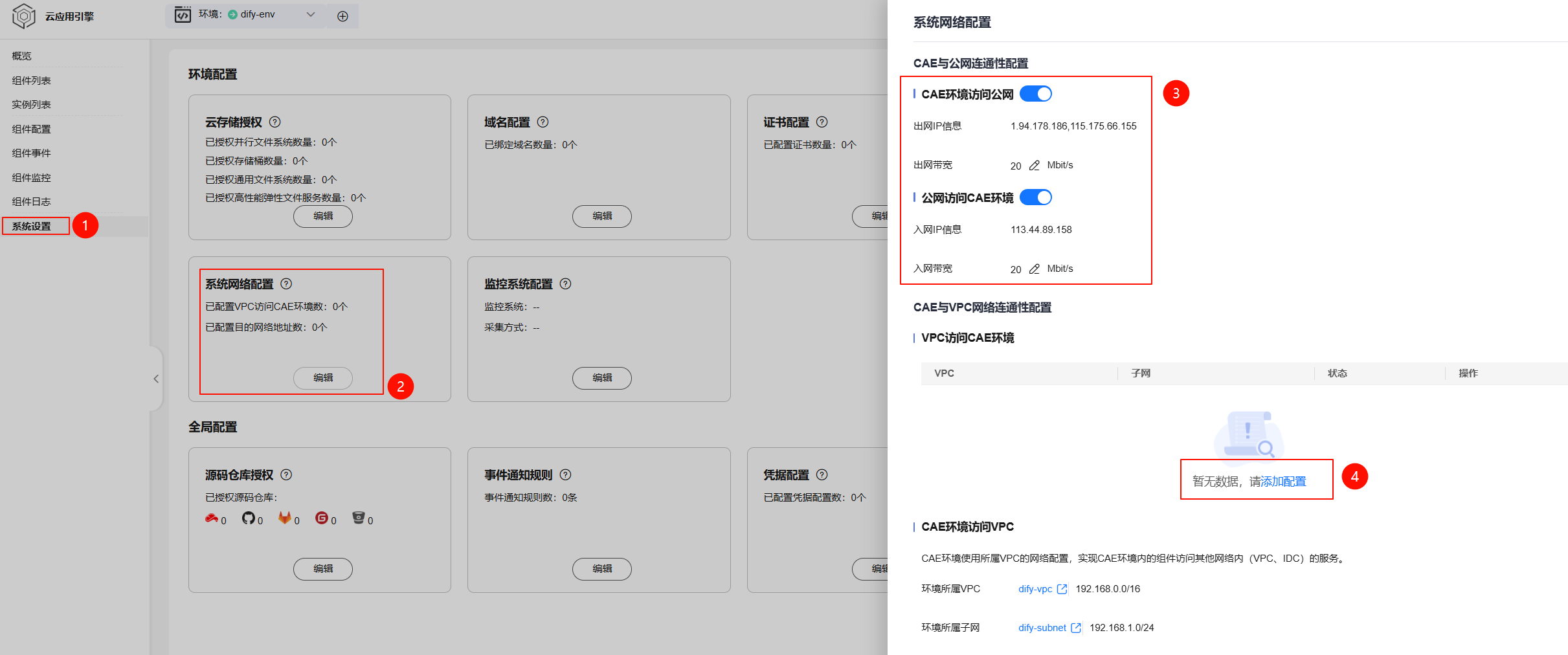Edit the 出网带宽 value with pencil icon
Screen dimensions: 1568x655
point(1035,166)
